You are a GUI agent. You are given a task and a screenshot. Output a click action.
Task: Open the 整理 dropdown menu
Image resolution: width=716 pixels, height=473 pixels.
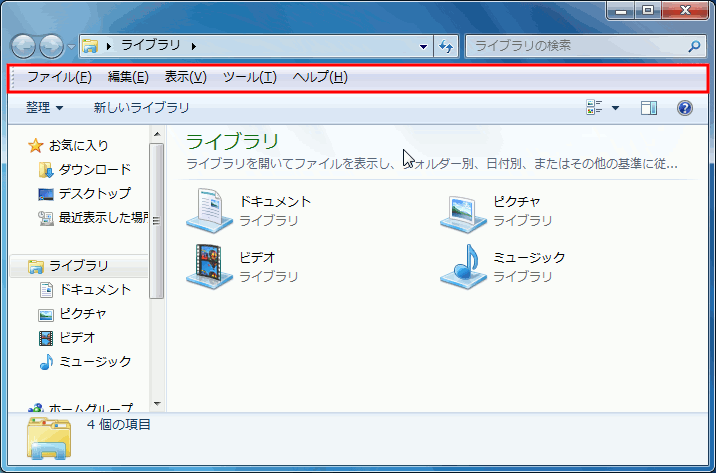pyautogui.click(x=45, y=108)
